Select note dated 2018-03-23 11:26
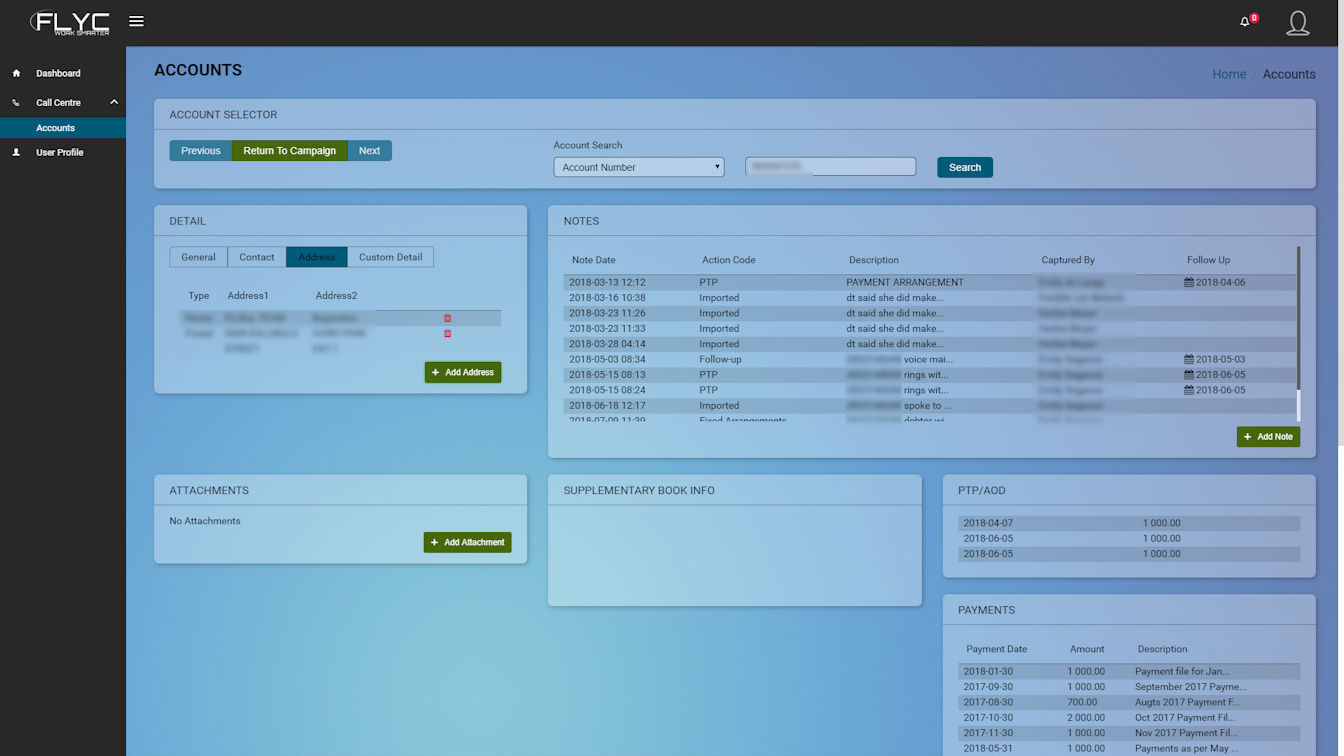 click(x=931, y=313)
